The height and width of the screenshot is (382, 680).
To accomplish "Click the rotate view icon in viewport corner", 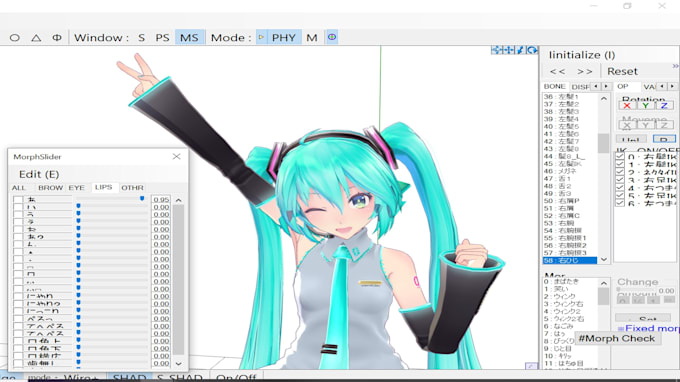I will click(x=532, y=50).
